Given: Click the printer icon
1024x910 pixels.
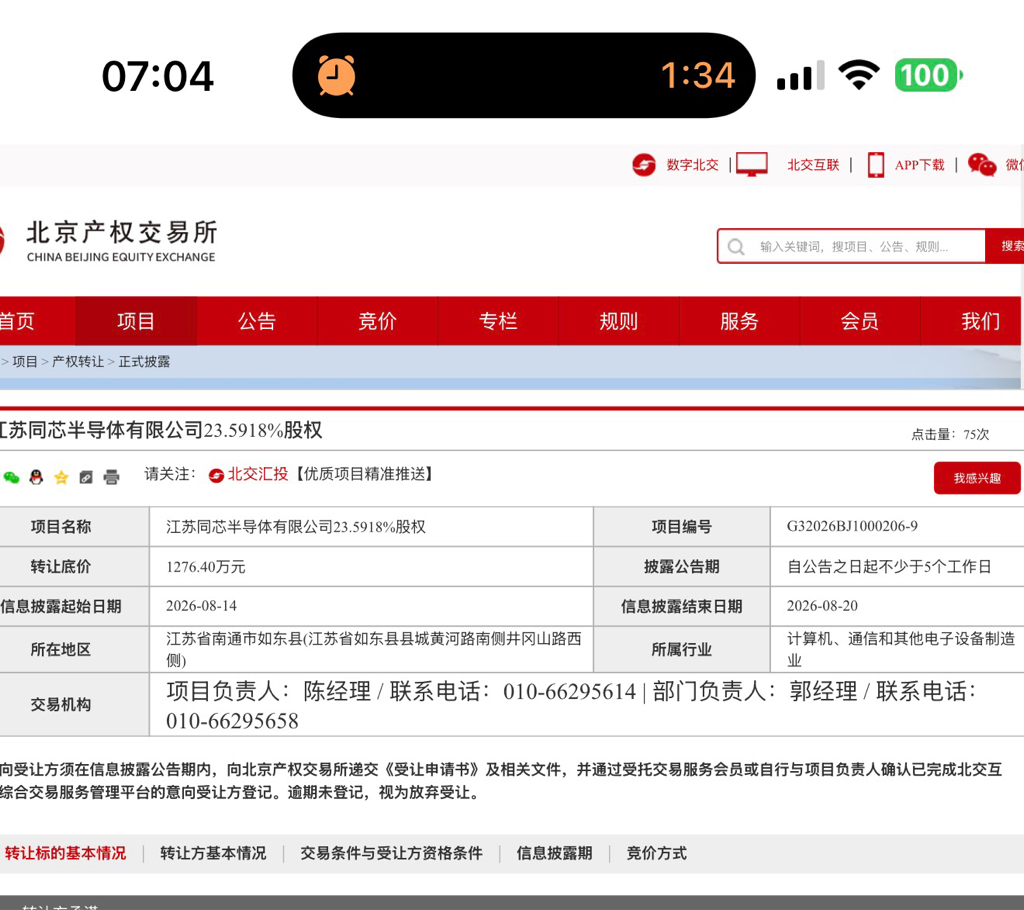Looking at the screenshot, I should coord(112,478).
